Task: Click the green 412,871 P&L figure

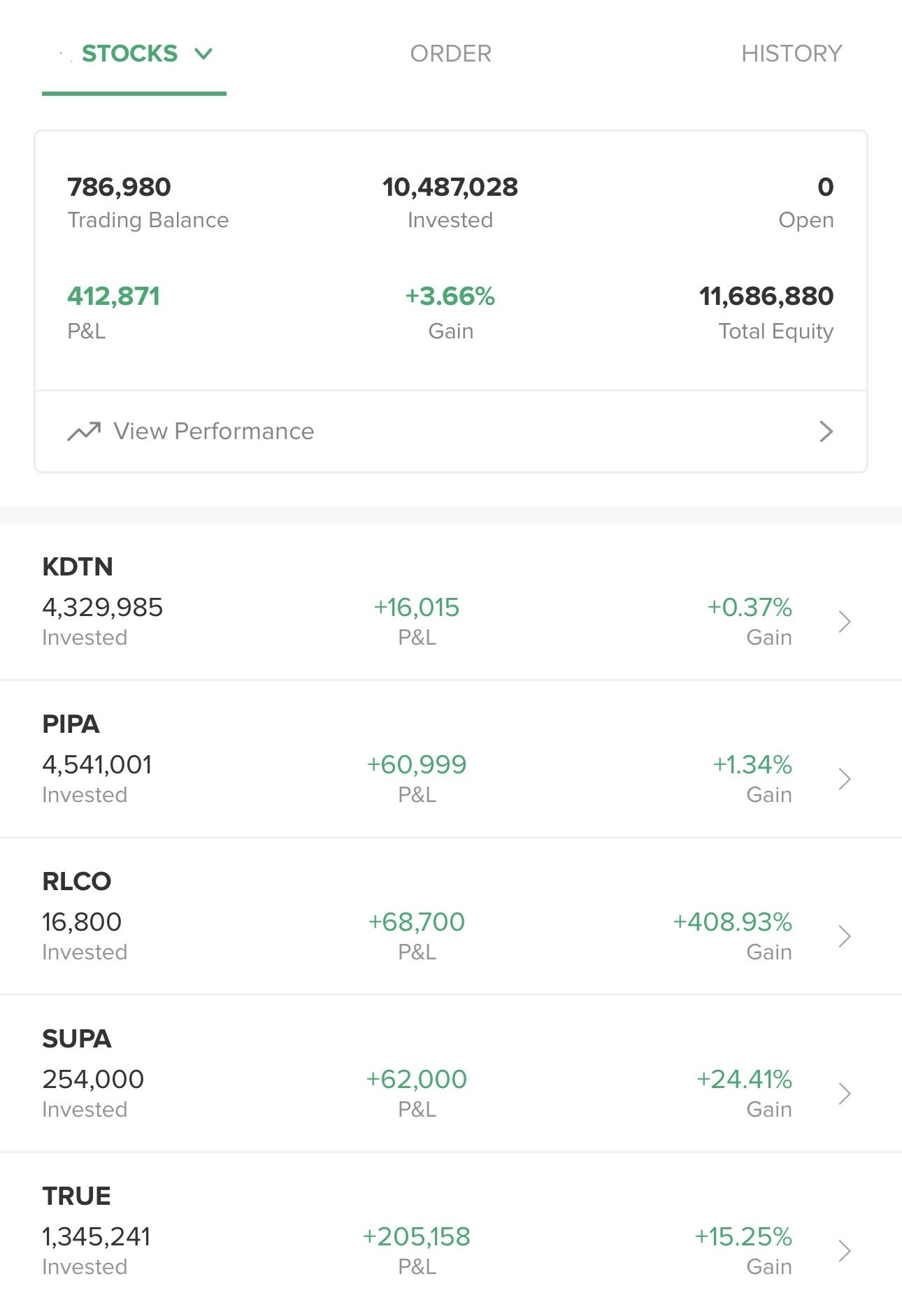Action: coord(113,296)
